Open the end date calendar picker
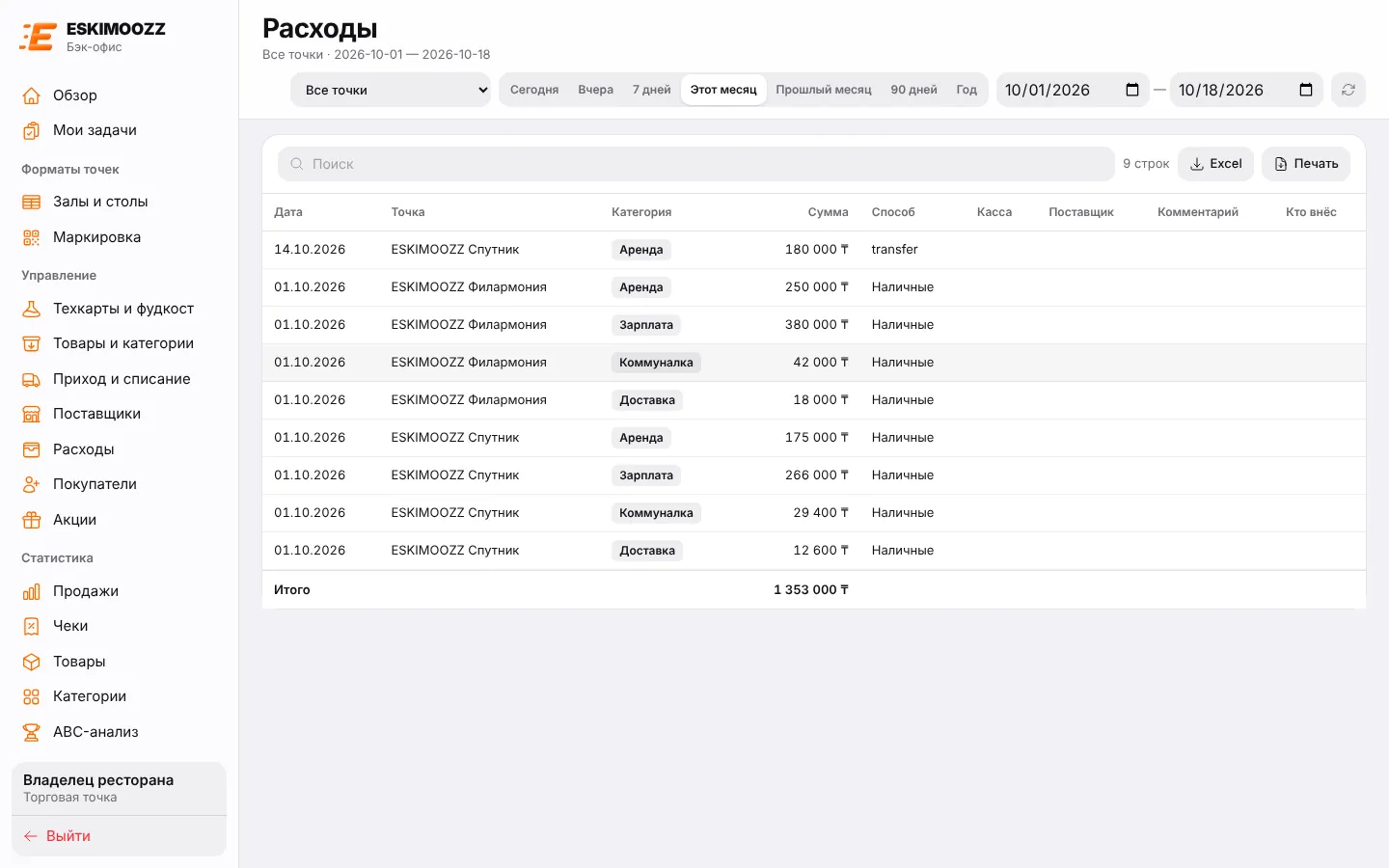 coord(1306,90)
